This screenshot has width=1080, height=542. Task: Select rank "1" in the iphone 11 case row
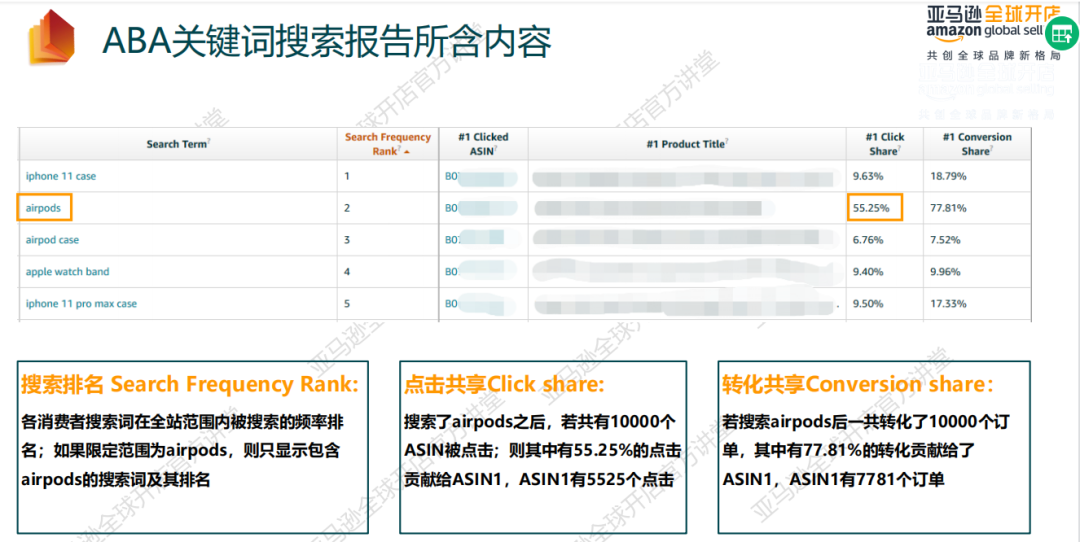(347, 176)
